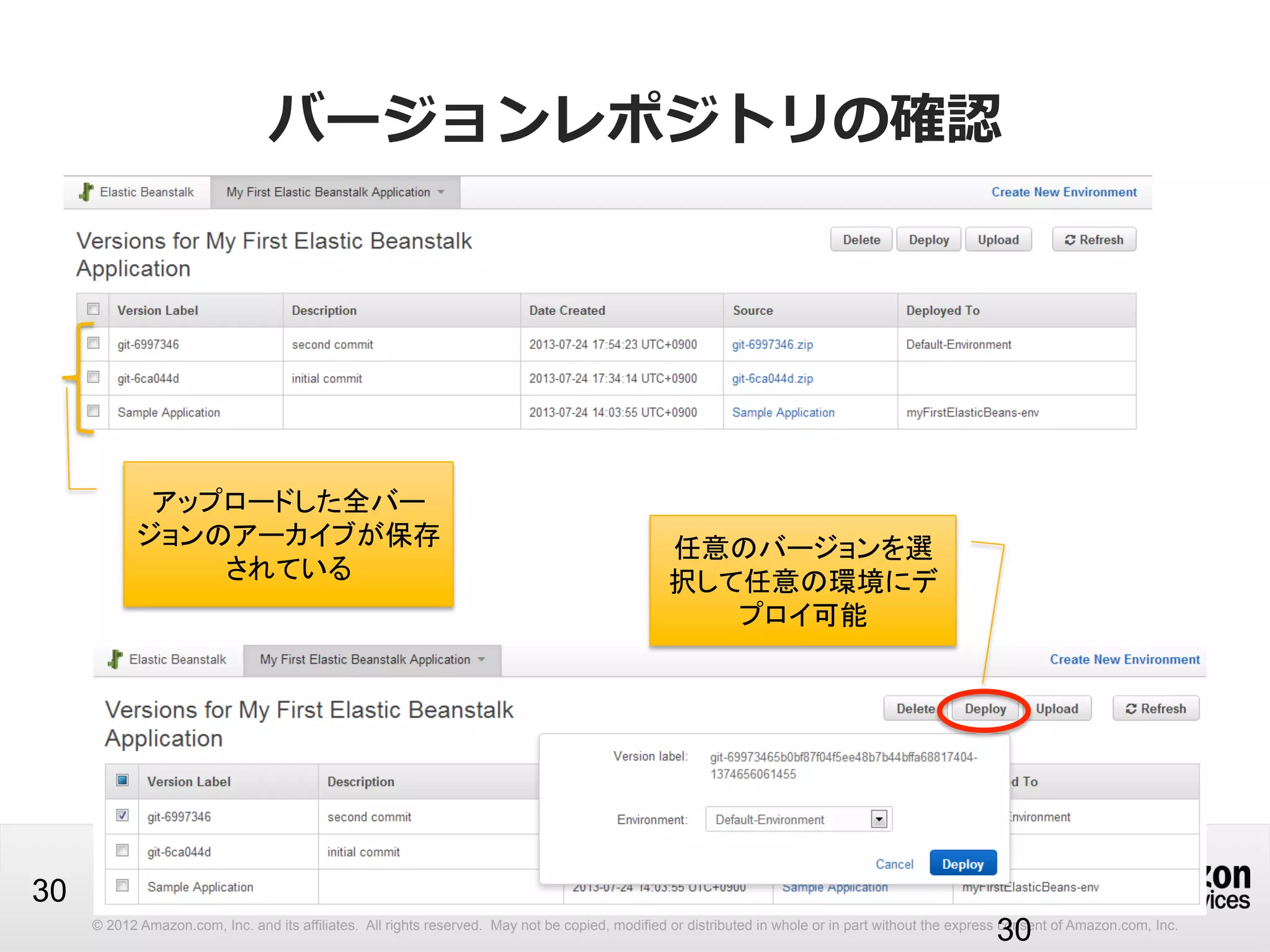The height and width of the screenshot is (952, 1270).
Task: Click Upload button in lower console
Action: 1057,708
